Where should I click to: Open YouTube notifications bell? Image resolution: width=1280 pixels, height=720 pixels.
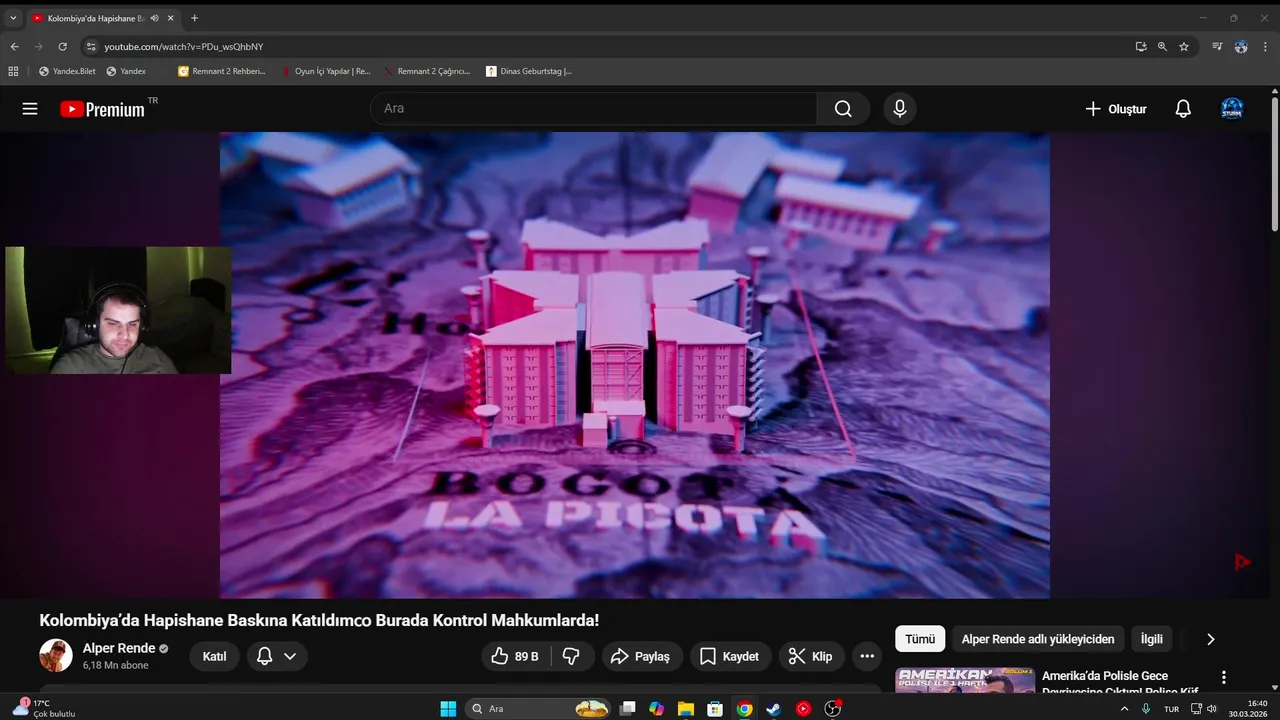[x=1183, y=109]
